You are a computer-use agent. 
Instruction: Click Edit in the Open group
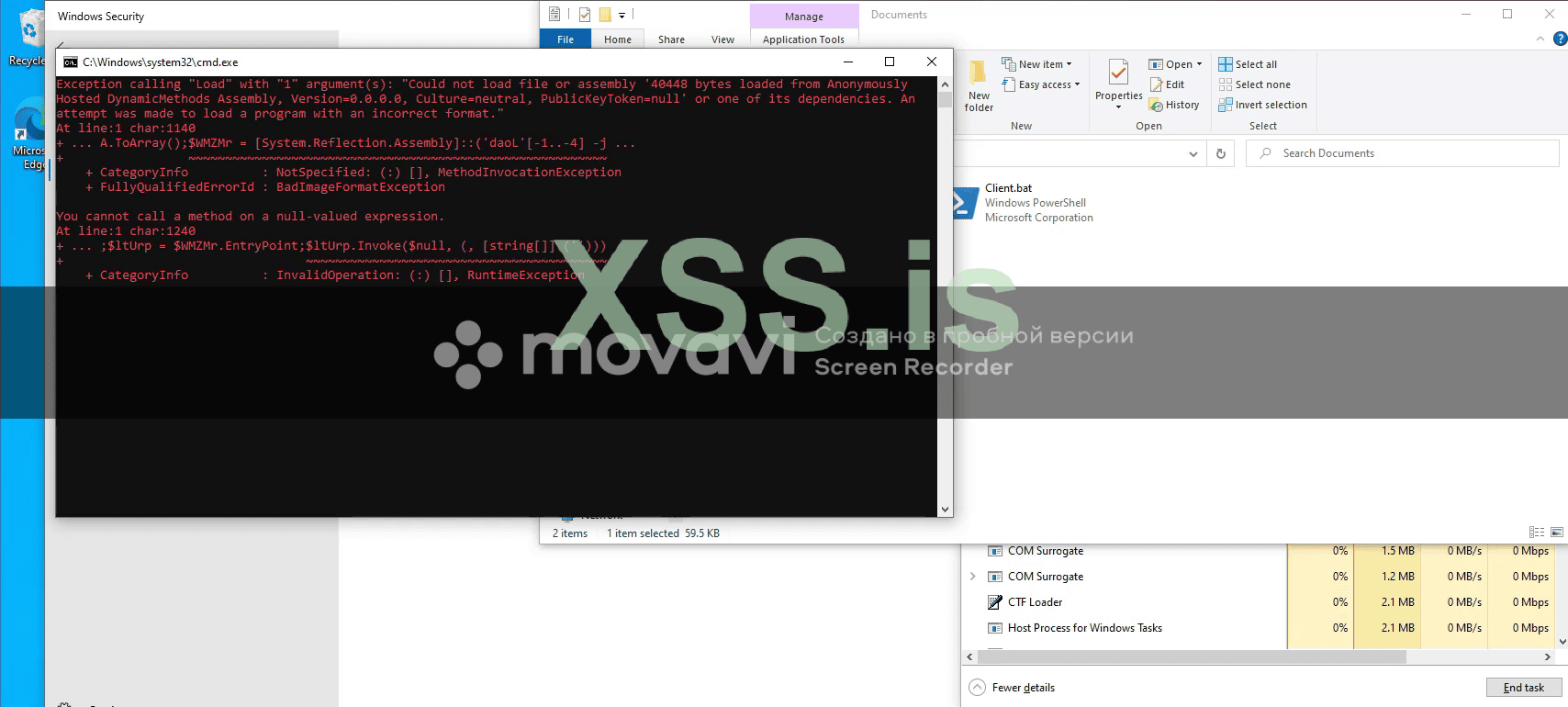[x=1168, y=84]
